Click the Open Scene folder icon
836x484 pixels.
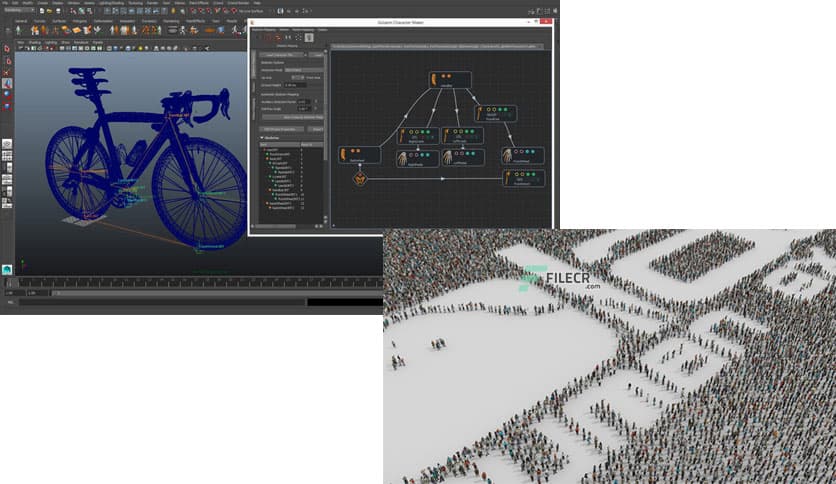[47, 12]
